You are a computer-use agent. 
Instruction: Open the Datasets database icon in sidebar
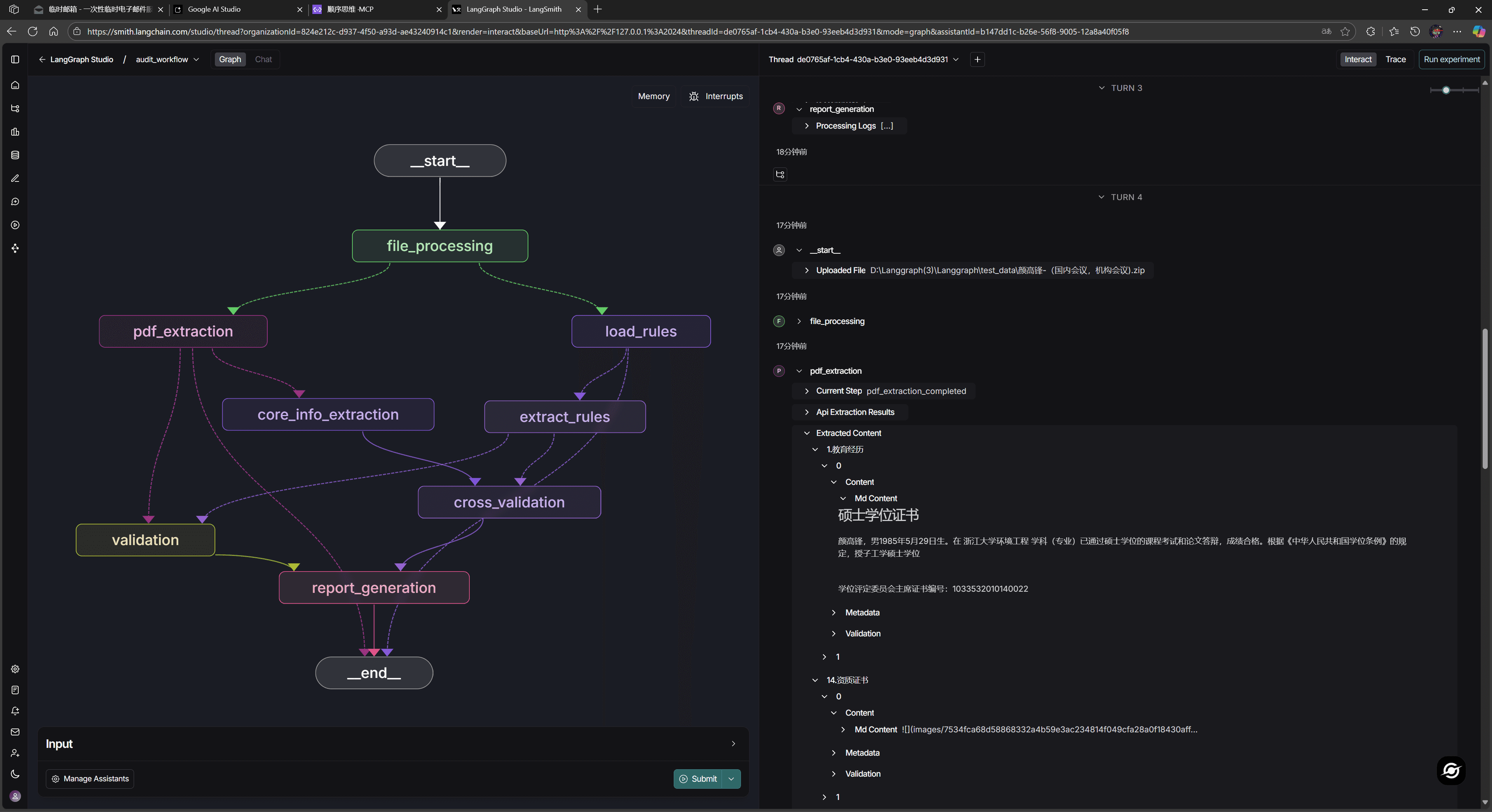(x=15, y=155)
